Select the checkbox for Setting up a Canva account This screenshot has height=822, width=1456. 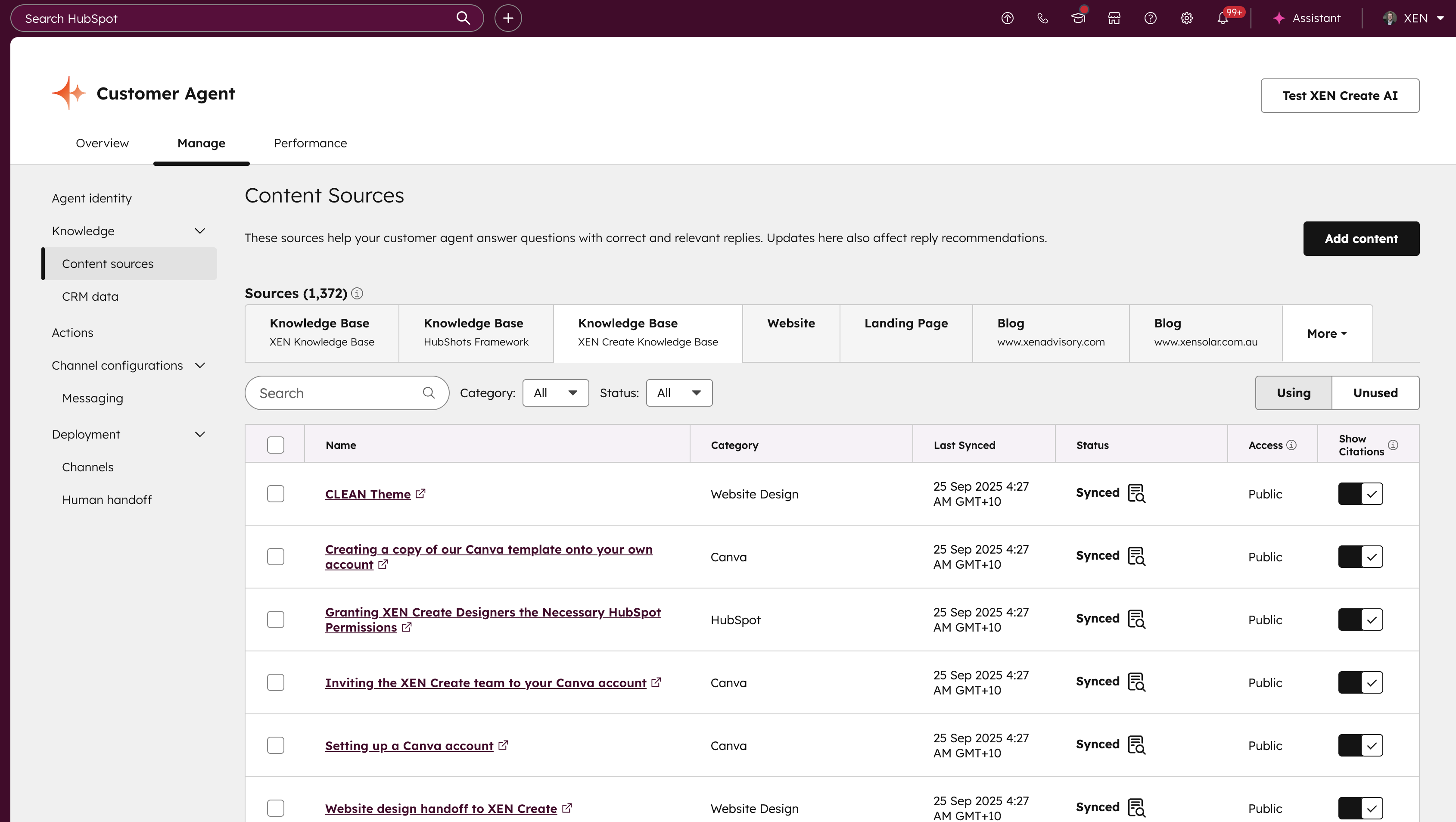275,745
